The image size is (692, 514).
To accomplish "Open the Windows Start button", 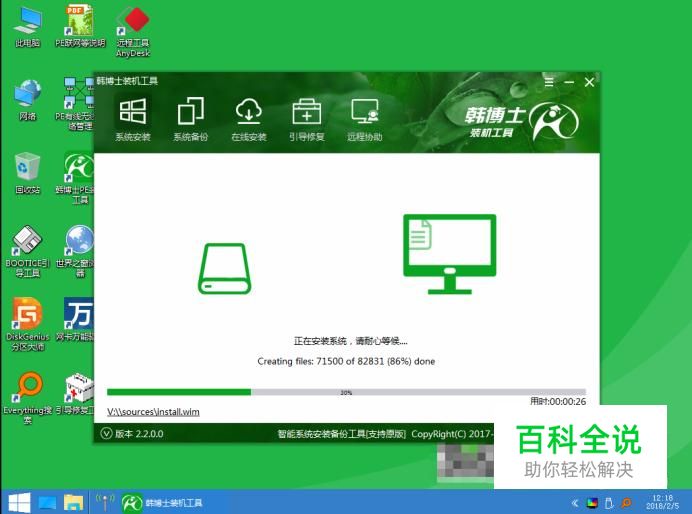I will (x=19, y=502).
